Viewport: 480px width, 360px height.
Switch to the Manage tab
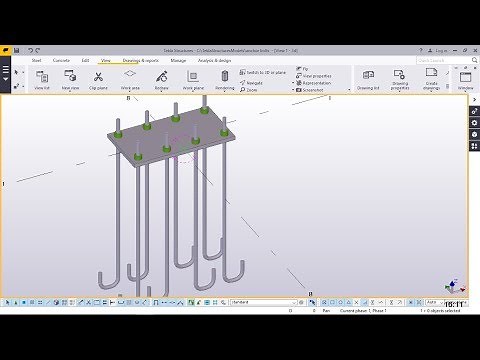point(178,60)
